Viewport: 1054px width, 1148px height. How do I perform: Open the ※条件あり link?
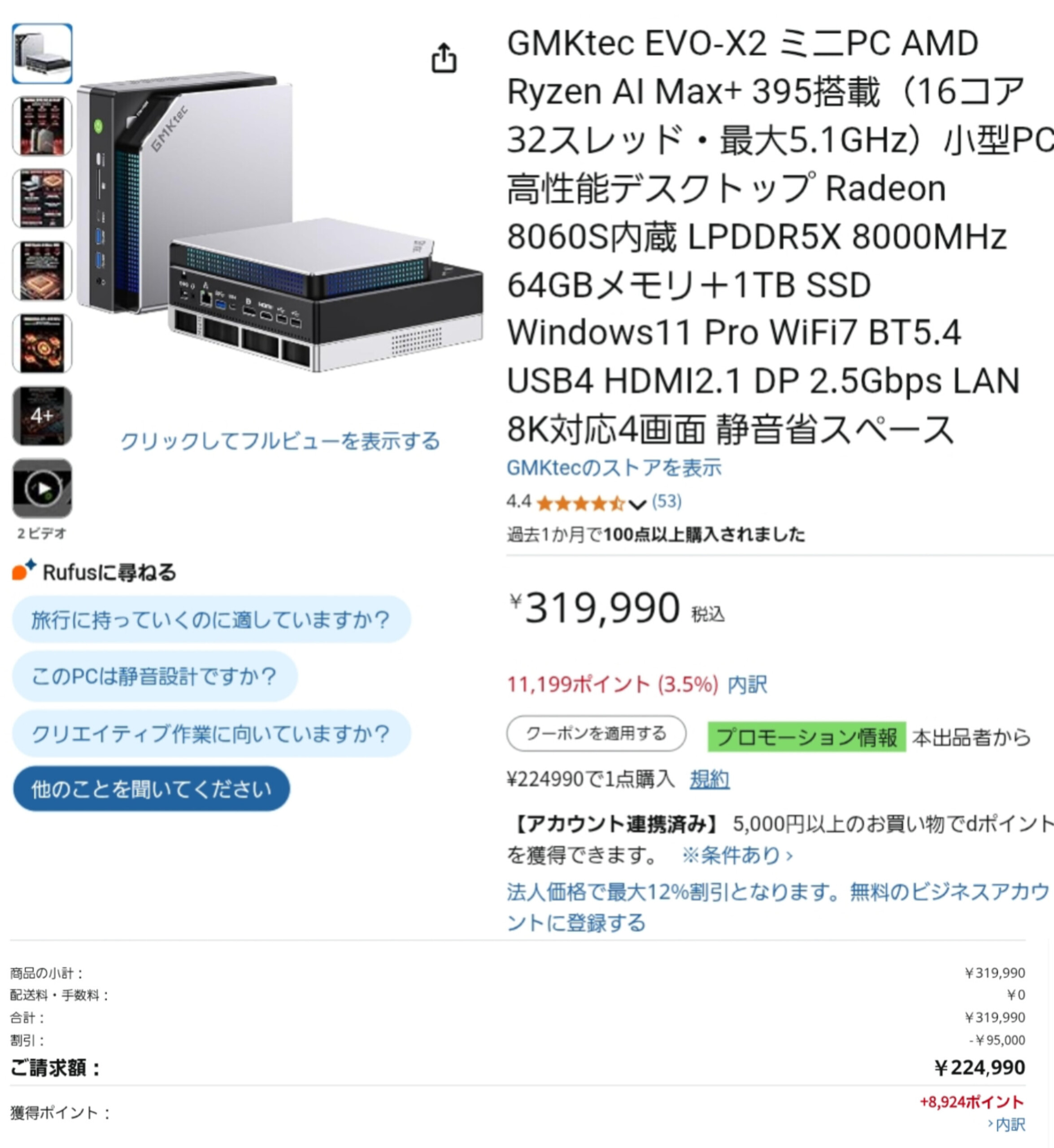point(737,856)
